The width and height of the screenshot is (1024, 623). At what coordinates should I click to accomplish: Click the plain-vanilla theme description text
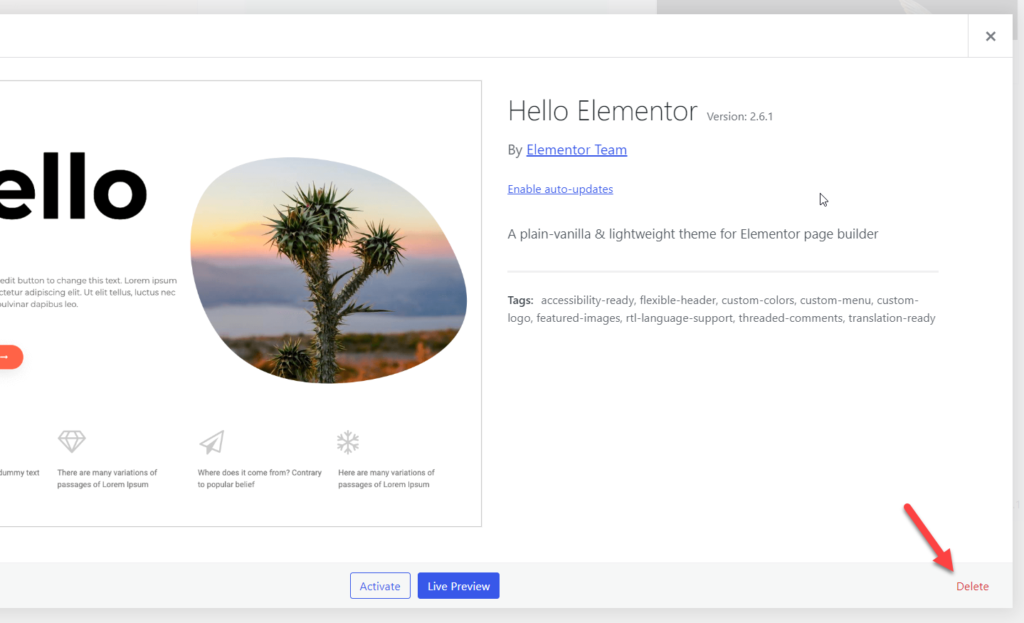coord(693,234)
